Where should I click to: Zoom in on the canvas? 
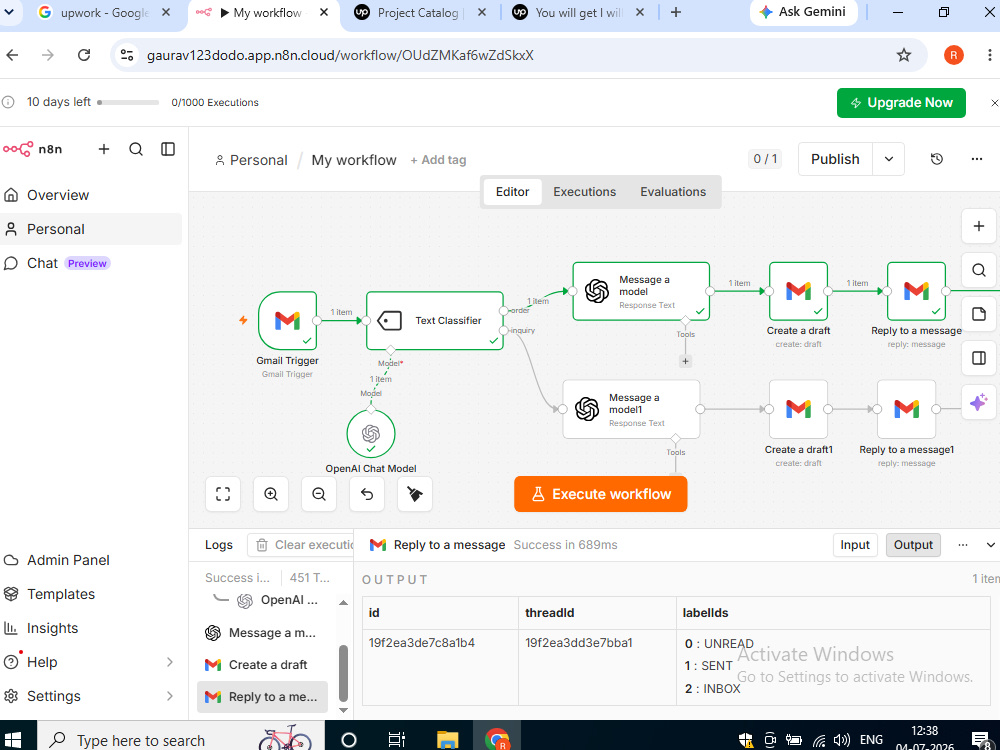(x=271, y=494)
